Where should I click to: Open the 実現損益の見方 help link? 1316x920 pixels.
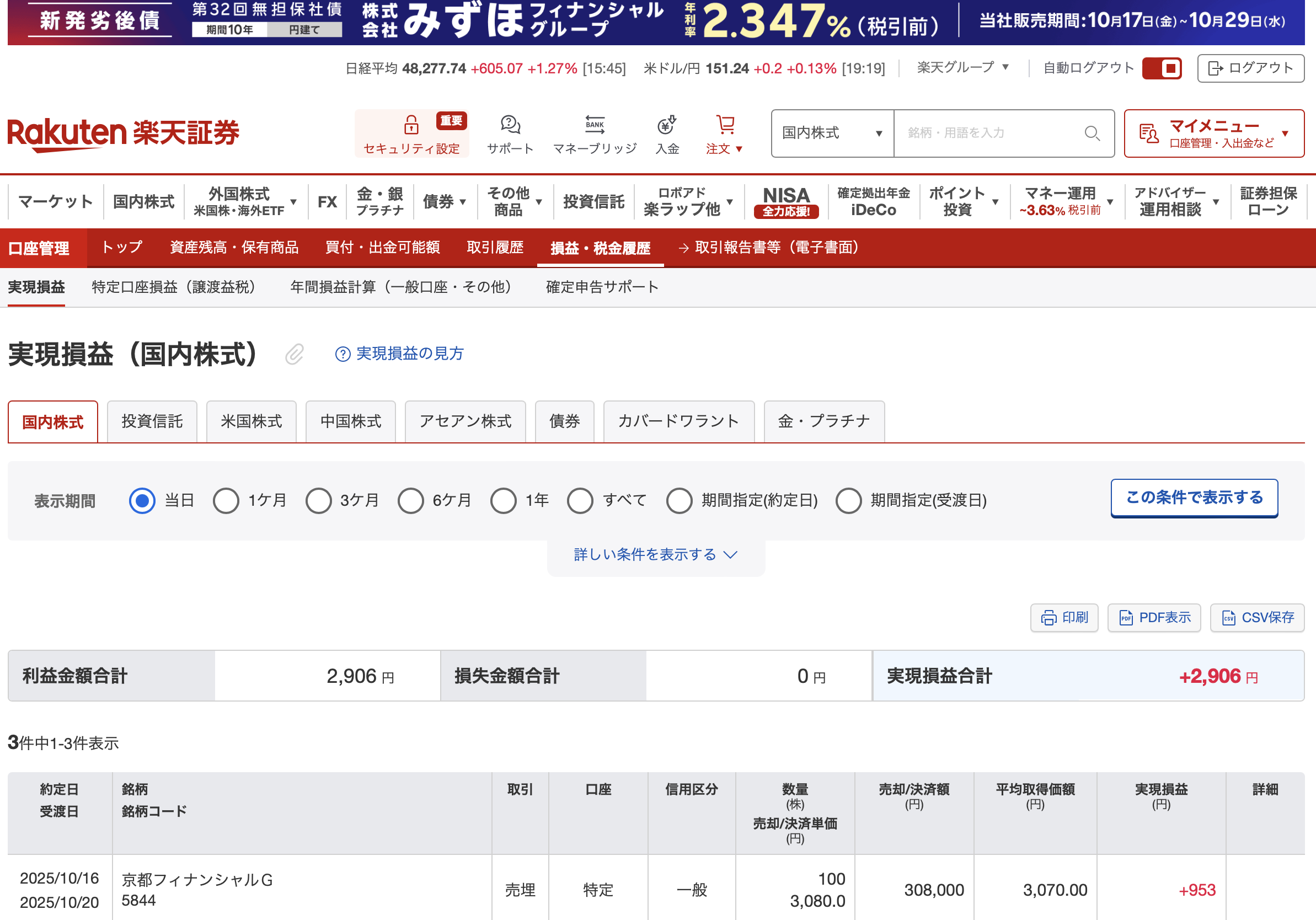(x=399, y=354)
